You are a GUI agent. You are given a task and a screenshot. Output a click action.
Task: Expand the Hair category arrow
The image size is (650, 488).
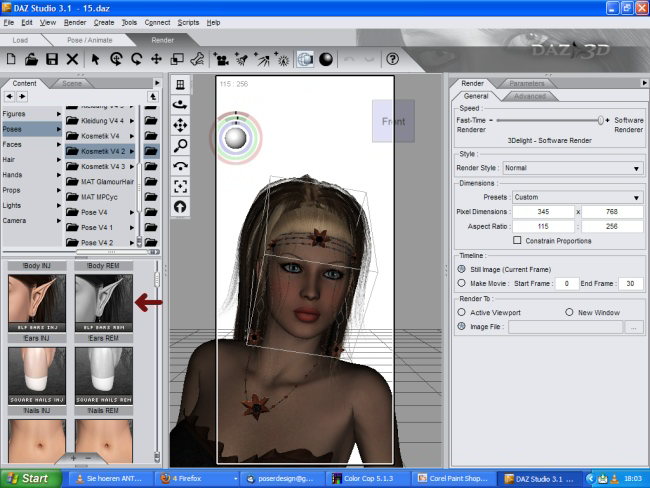(x=59, y=160)
